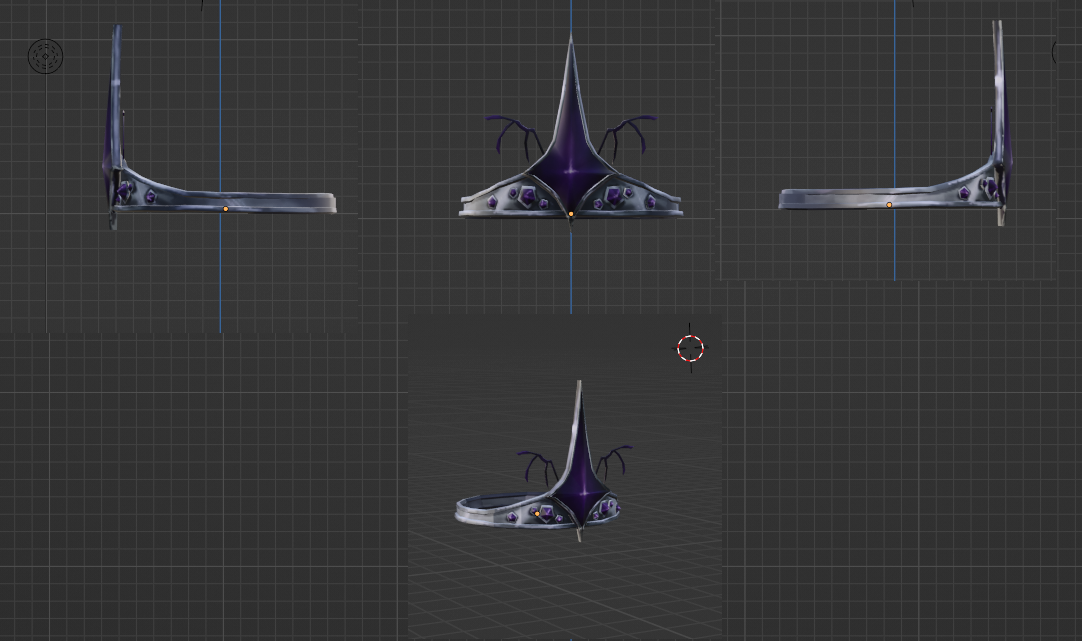Image resolution: width=1082 pixels, height=641 pixels.
Task: Select the object origin dot in the left viewport
Action: 225,208
